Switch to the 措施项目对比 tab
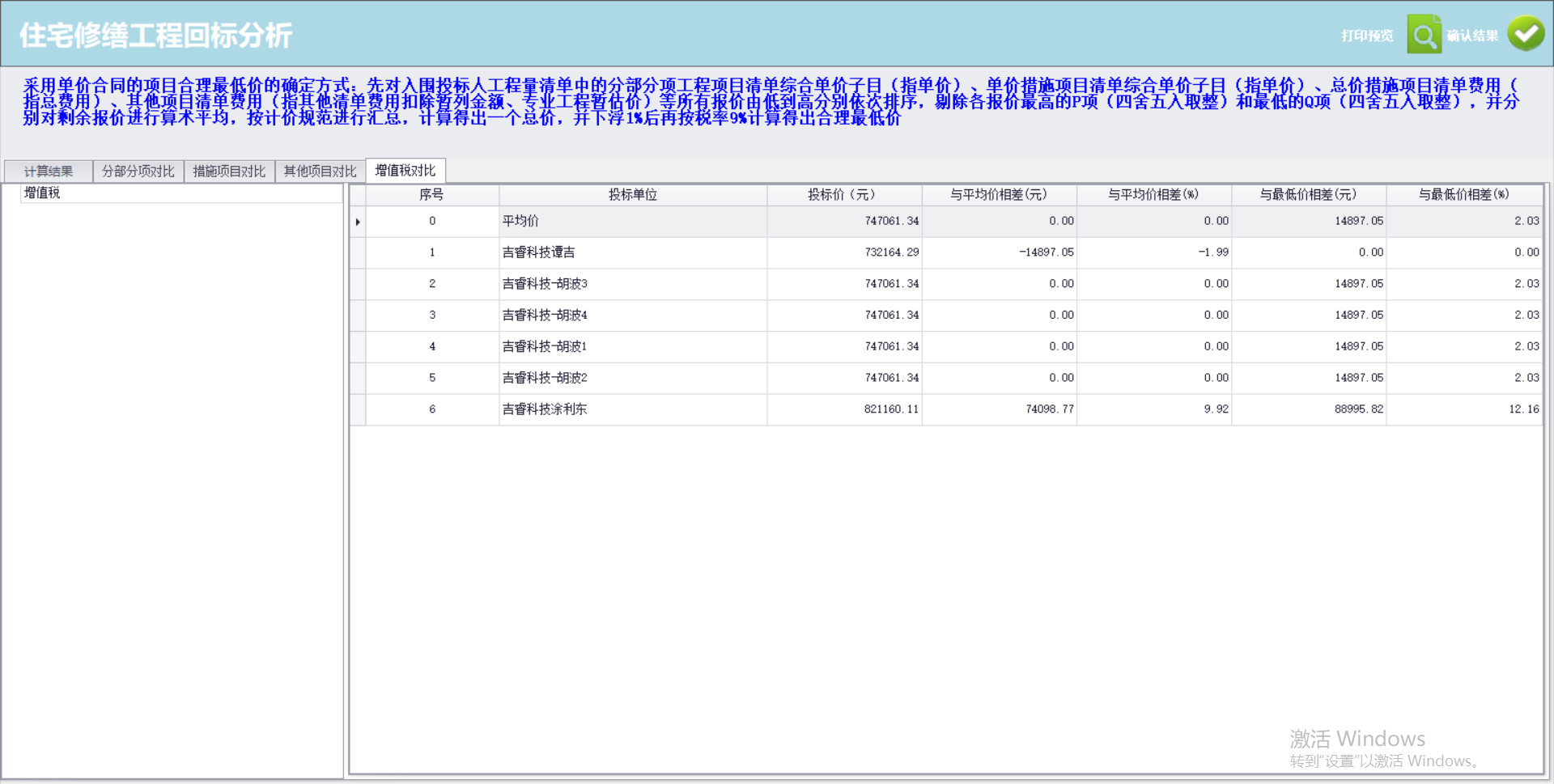Image resolution: width=1554 pixels, height=784 pixels. [x=229, y=172]
